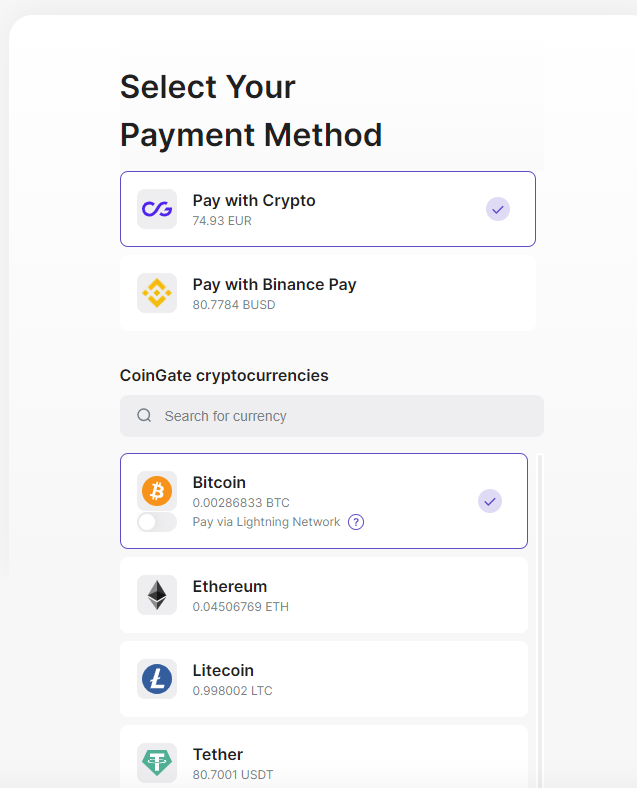Select the Pay with Binance Pay option
Viewport: 637px width, 788px height.
[327, 293]
